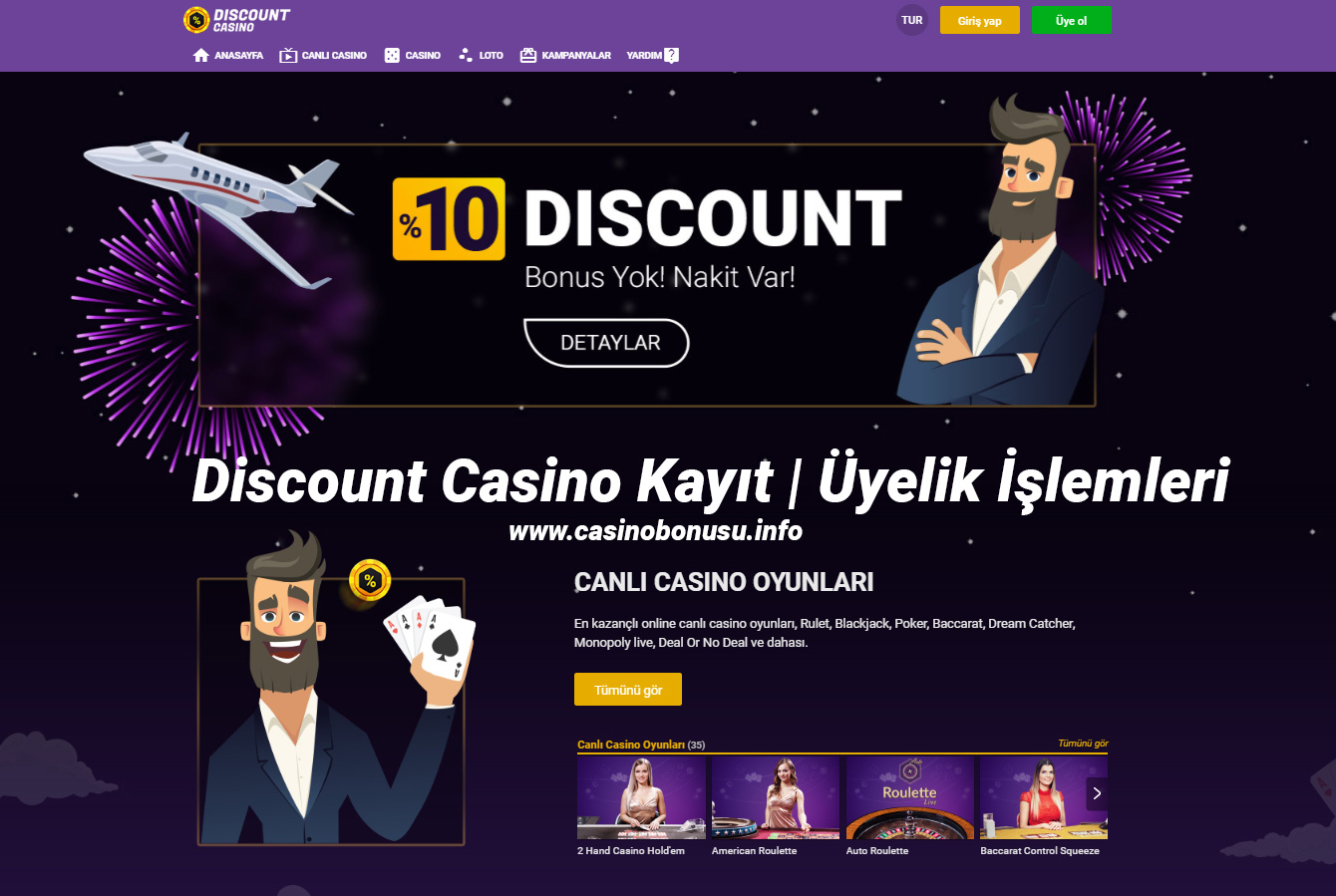Image resolution: width=1336 pixels, height=896 pixels.
Task: Open the DETAYLAR banner button
Action: [607, 343]
